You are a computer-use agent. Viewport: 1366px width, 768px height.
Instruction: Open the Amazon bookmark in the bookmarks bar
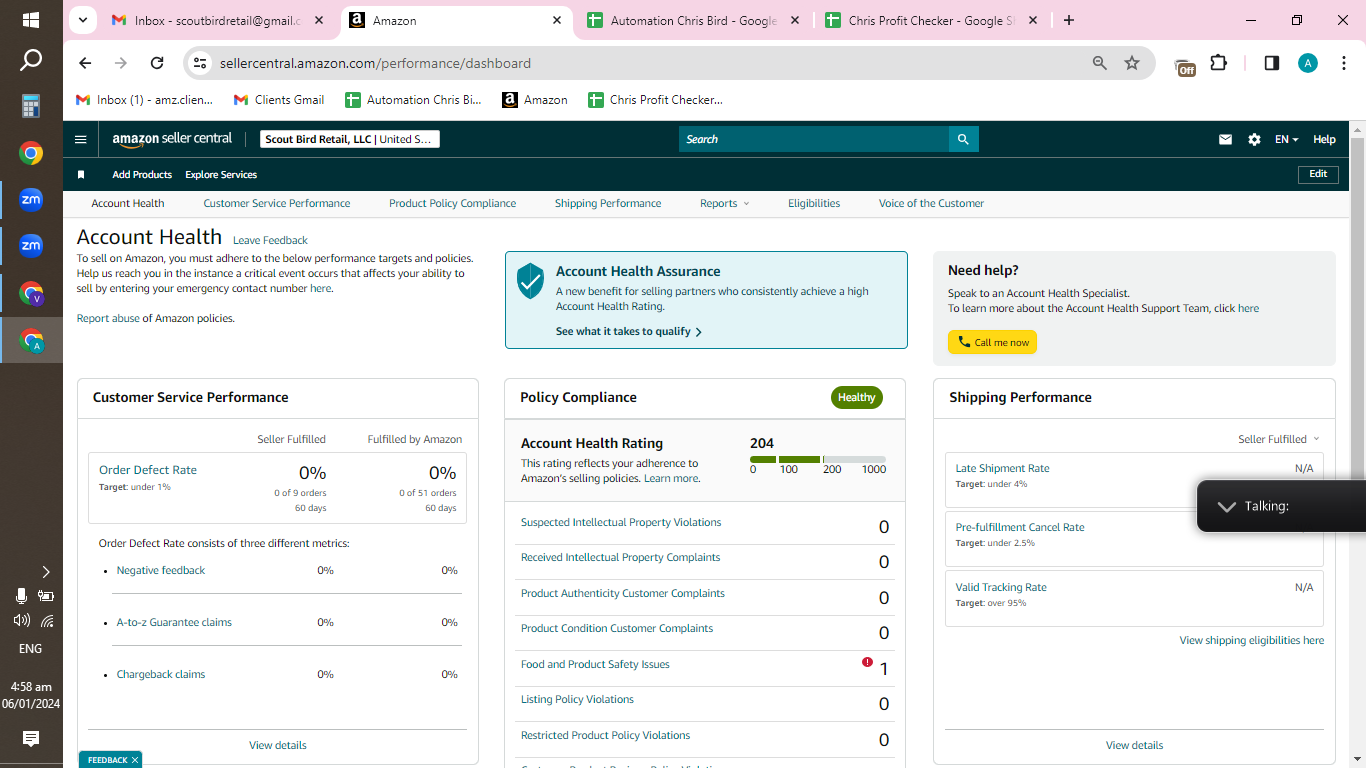535,100
